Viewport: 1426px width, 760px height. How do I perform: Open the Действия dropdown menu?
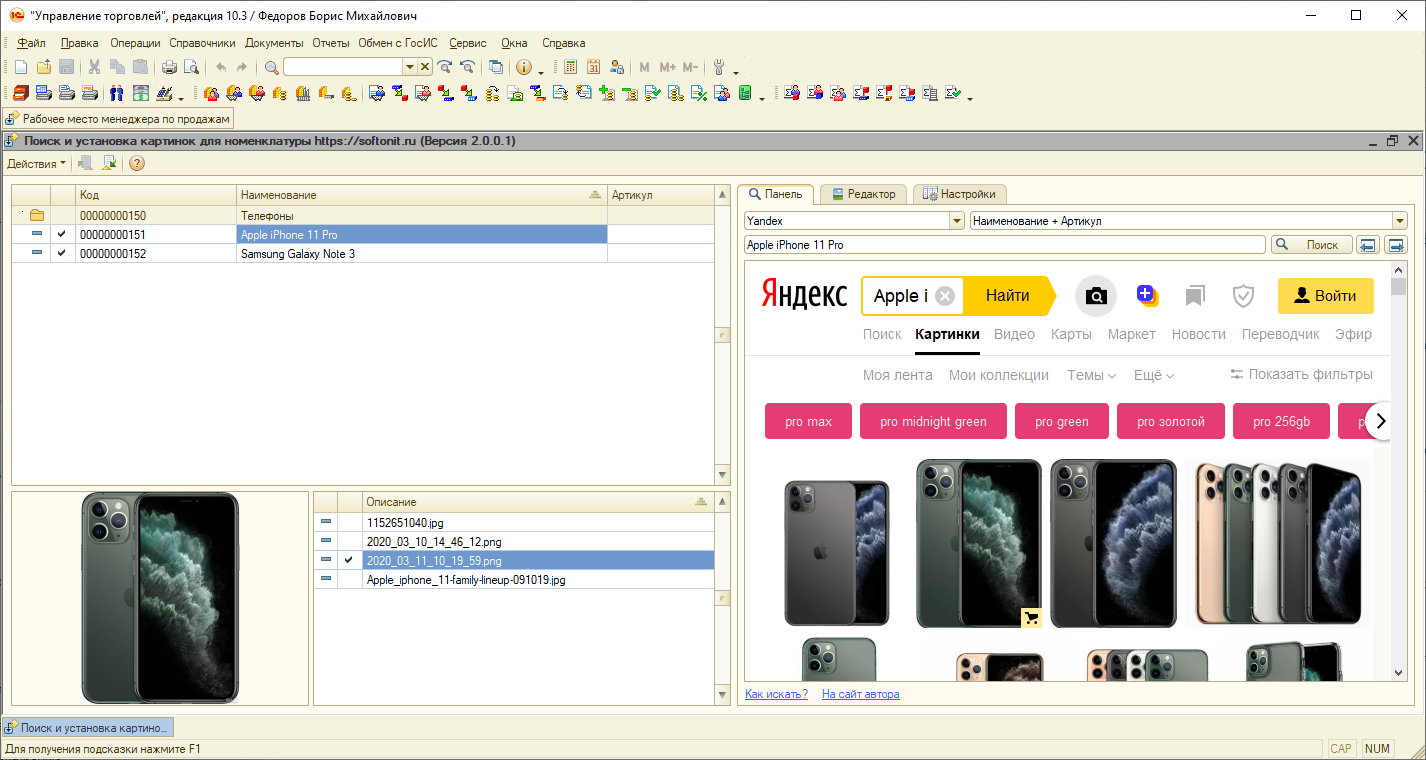[x=37, y=163]
